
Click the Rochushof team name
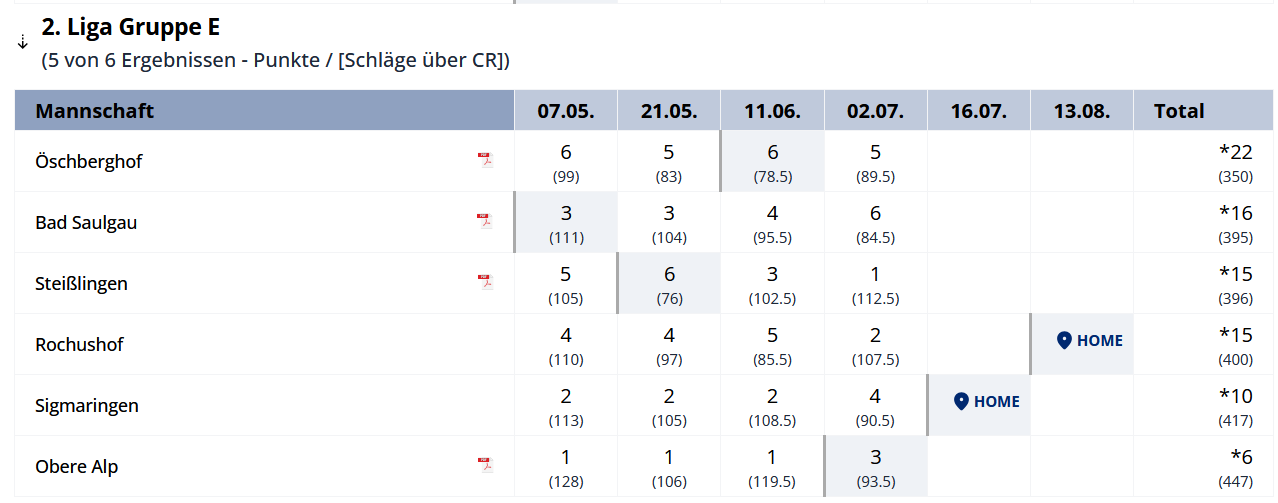coord(79,344)
